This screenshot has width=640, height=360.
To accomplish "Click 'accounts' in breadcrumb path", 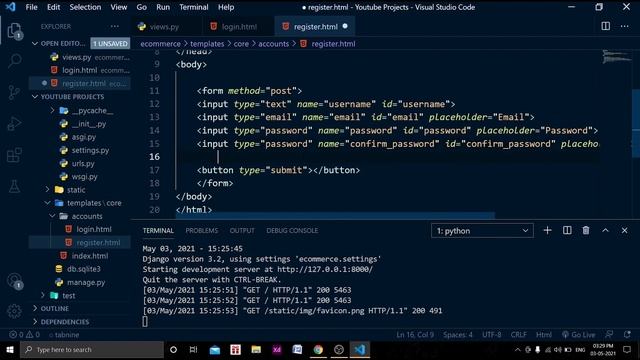I will (x=273, y=44).
